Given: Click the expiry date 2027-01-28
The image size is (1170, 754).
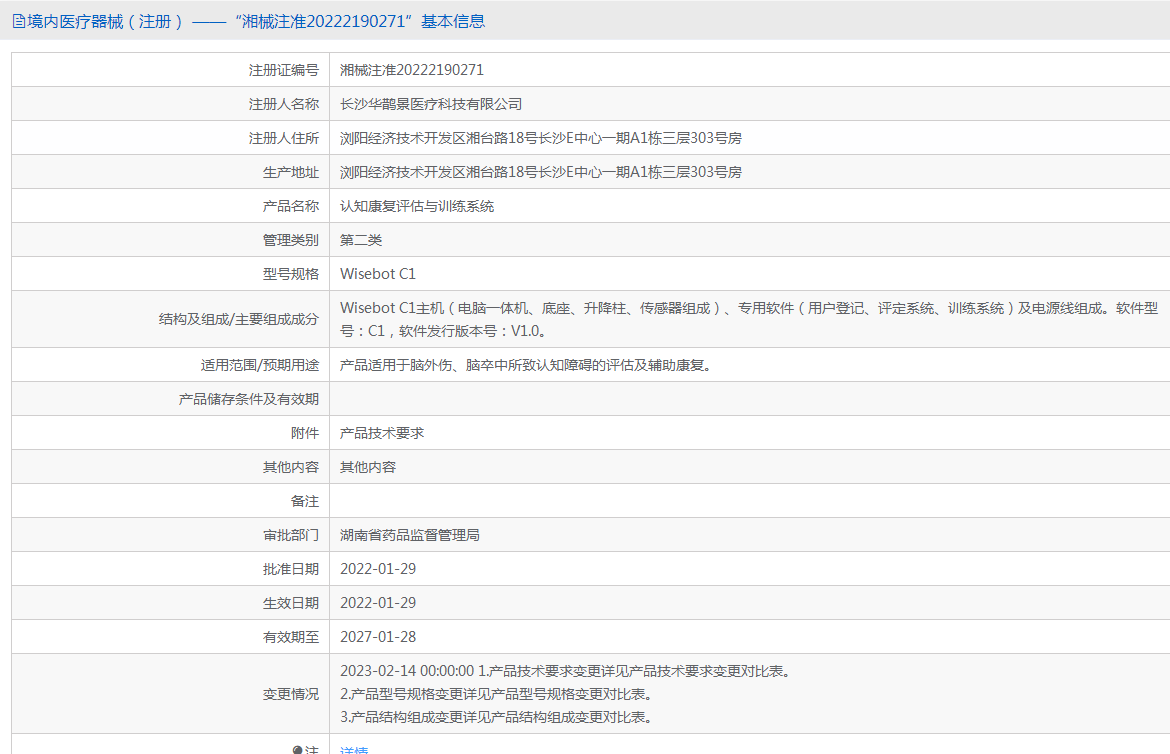Looking at the screenshot, I should click(378, 637).
